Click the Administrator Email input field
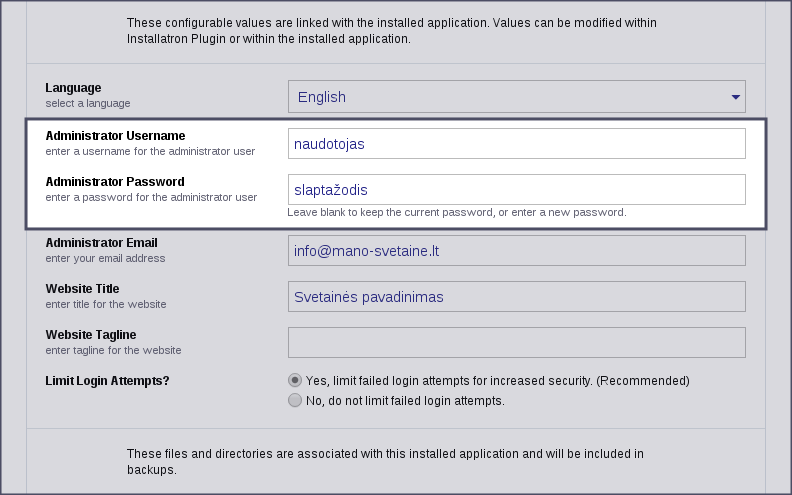Viewport: 792px width, 495px height. pos(517,251)
